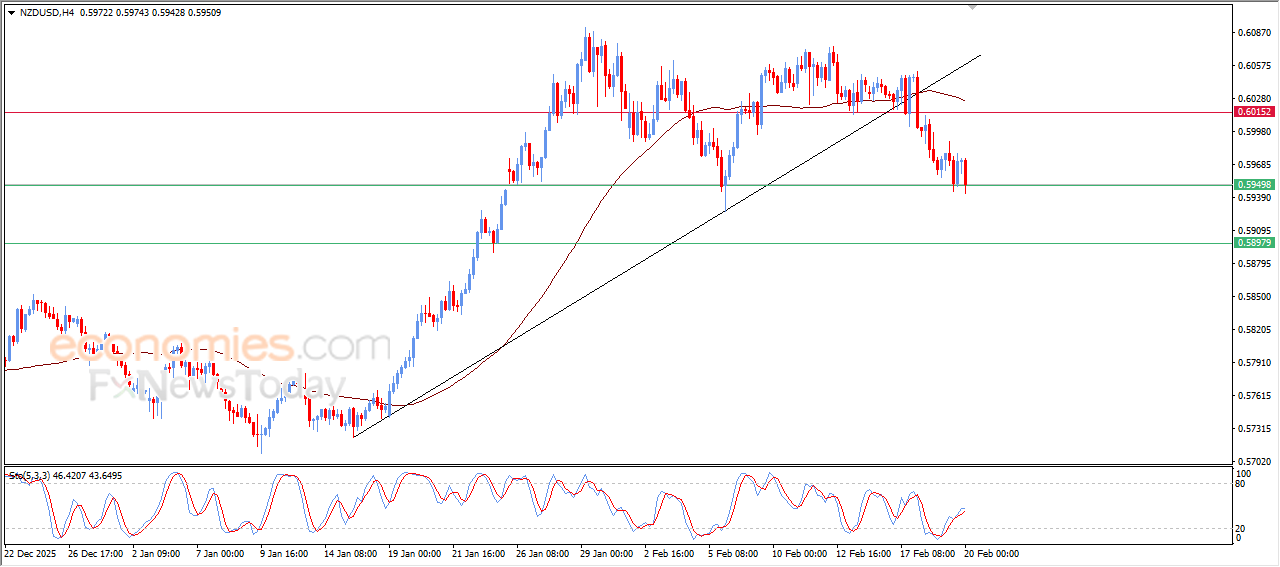Click the 0.57020 price axis label

pyautogui.click(x=1254, y=462)
